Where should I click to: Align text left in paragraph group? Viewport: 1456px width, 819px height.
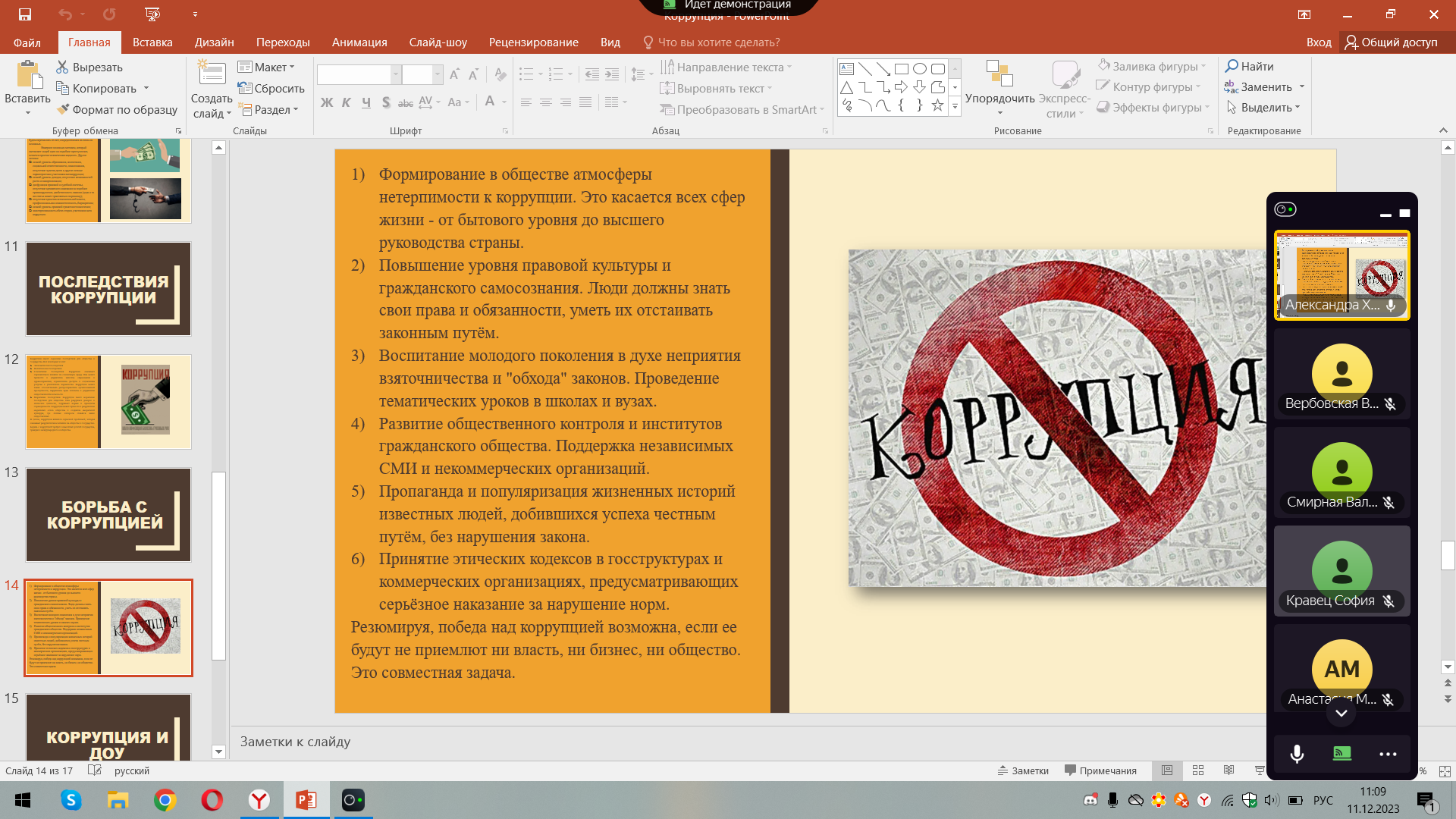526,102
